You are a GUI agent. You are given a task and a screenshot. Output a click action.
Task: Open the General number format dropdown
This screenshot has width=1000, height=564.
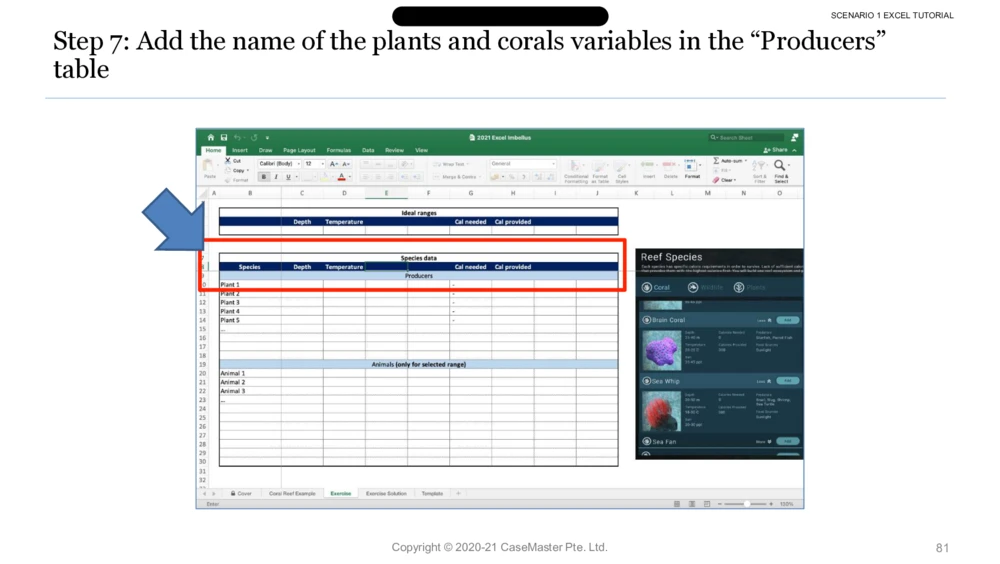(x=522, y=163)
